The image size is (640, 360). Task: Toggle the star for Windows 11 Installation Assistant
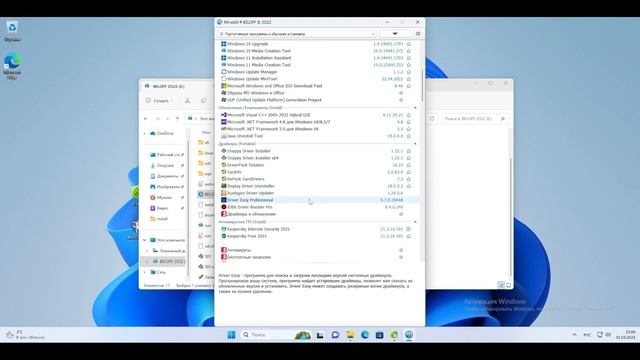click(x=409, y=58)
